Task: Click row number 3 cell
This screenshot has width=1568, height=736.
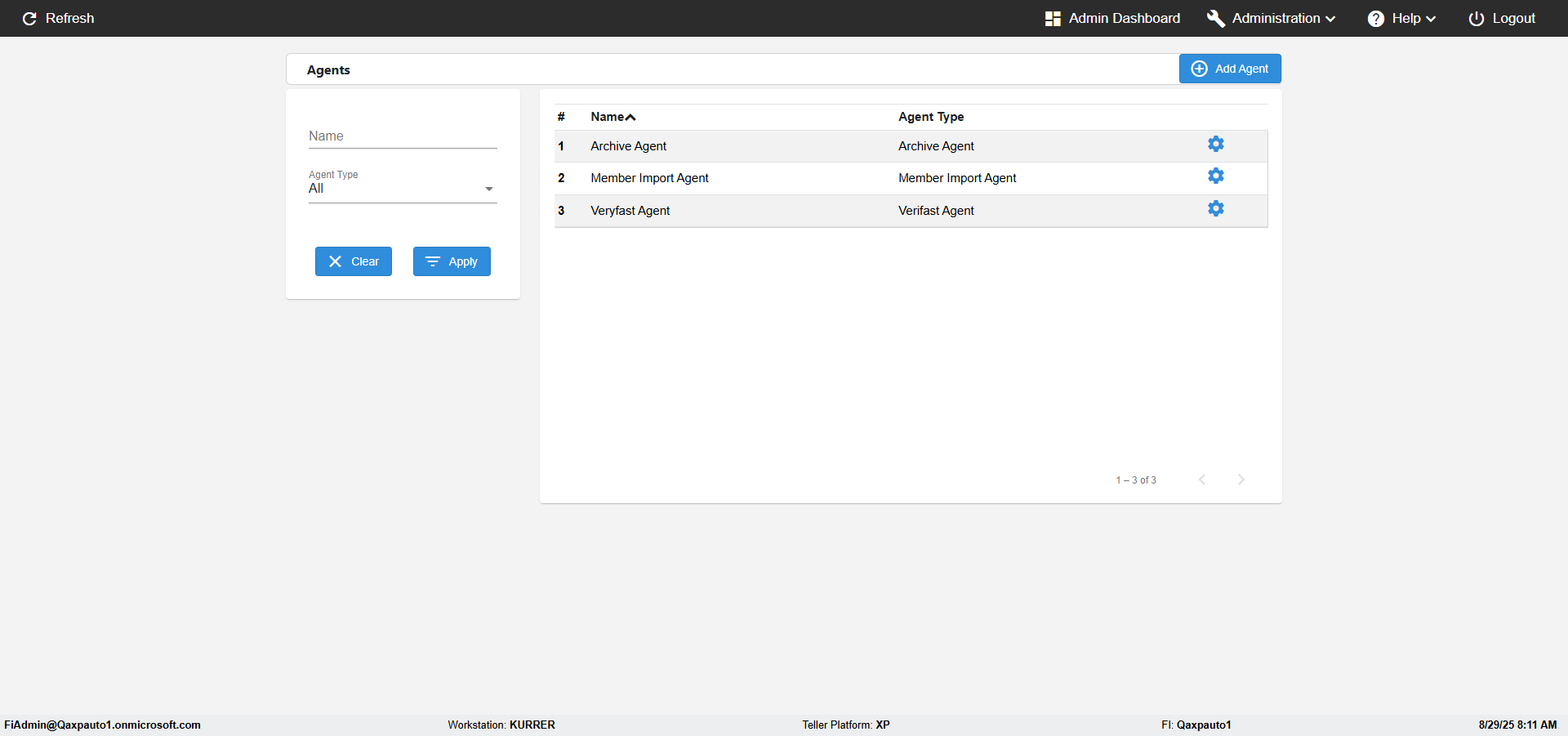Action: [x=561, y=211]
